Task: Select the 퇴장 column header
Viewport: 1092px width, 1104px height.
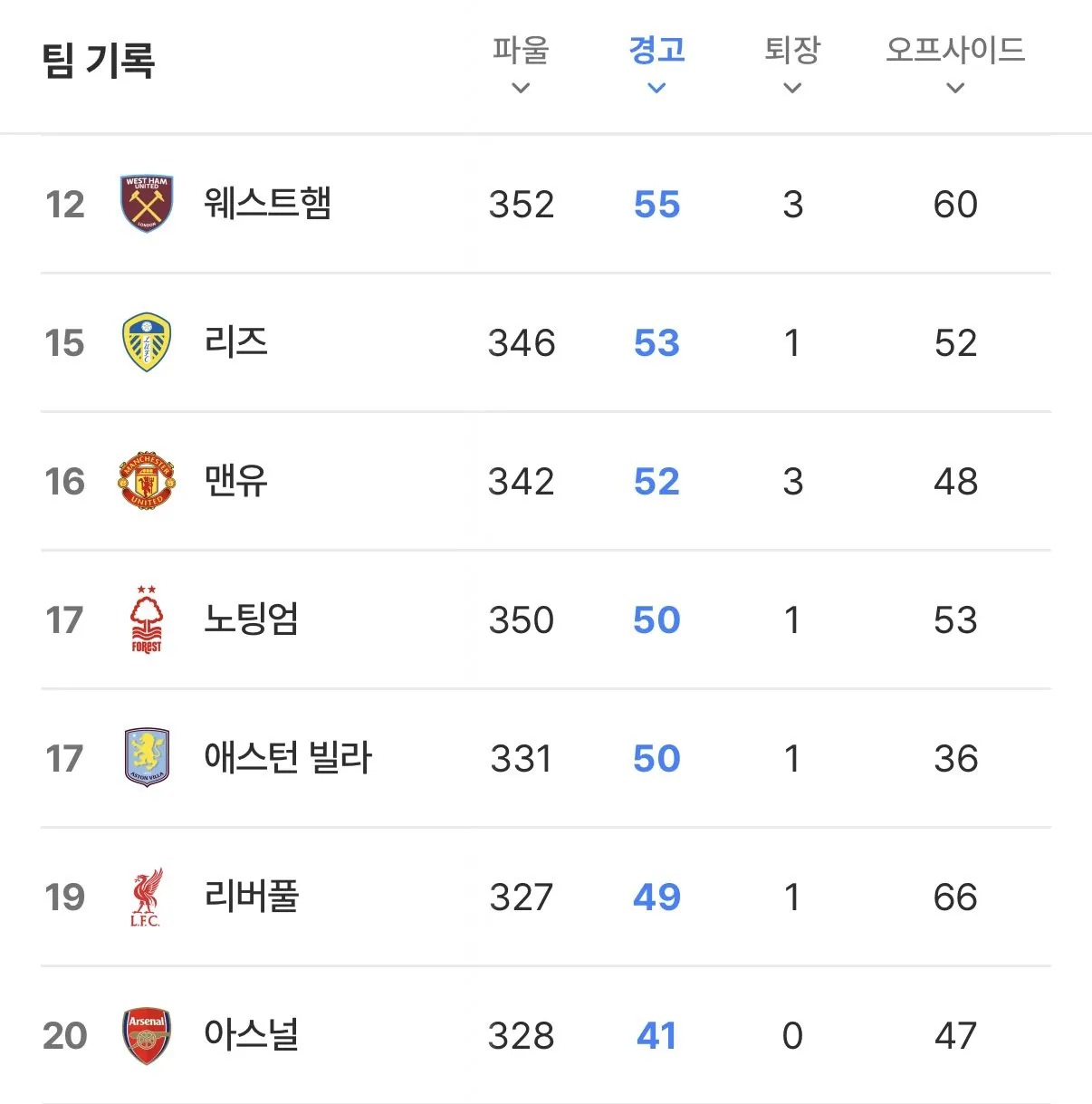Action: (x=792, y=50)
